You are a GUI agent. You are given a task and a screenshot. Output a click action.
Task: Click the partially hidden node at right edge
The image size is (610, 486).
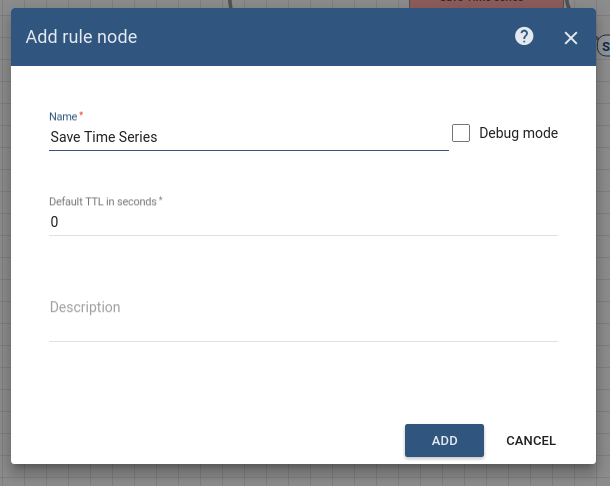click(x=604, y=45)
